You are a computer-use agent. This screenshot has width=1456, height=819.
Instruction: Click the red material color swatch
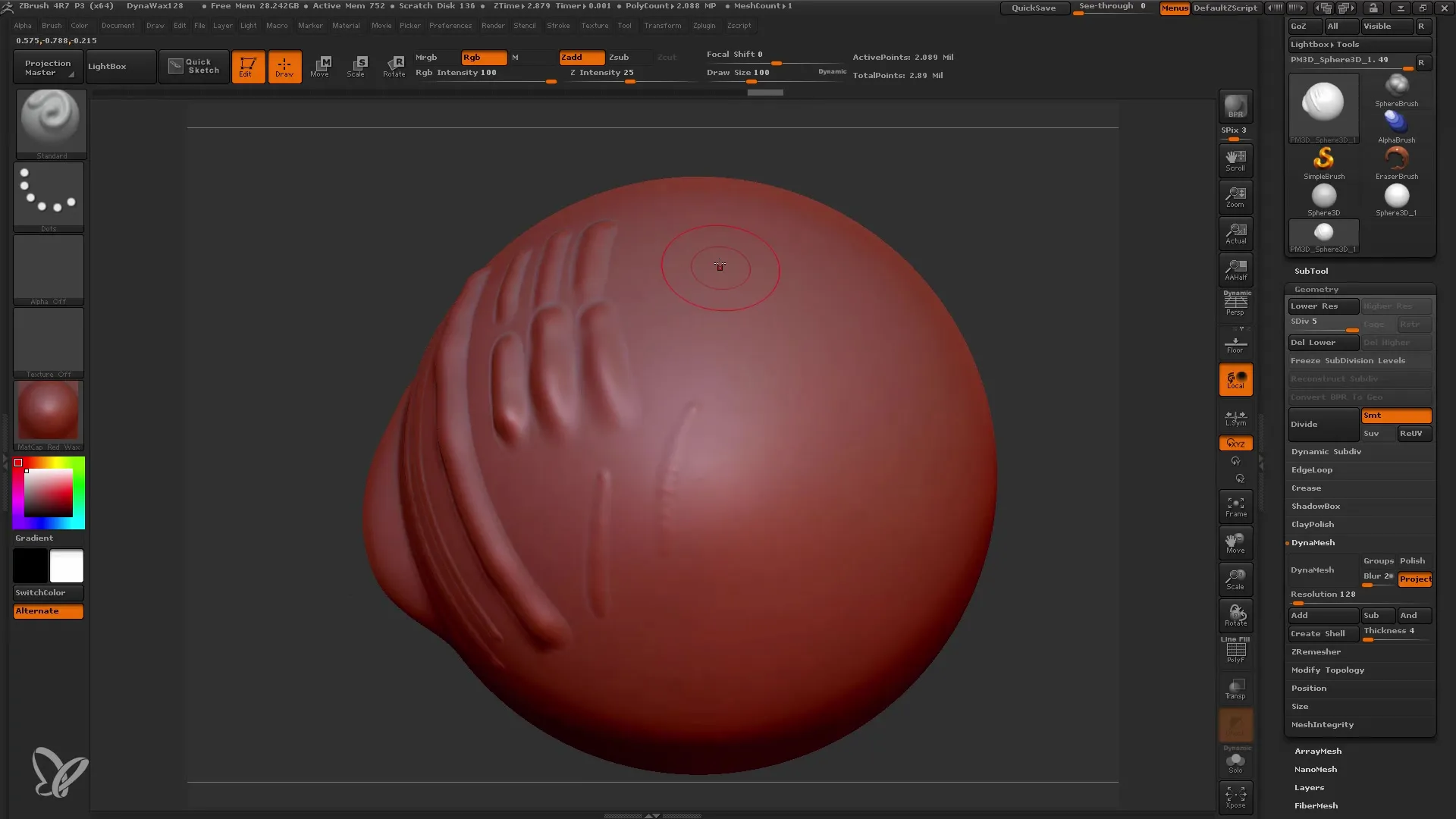tap(48, 413)
